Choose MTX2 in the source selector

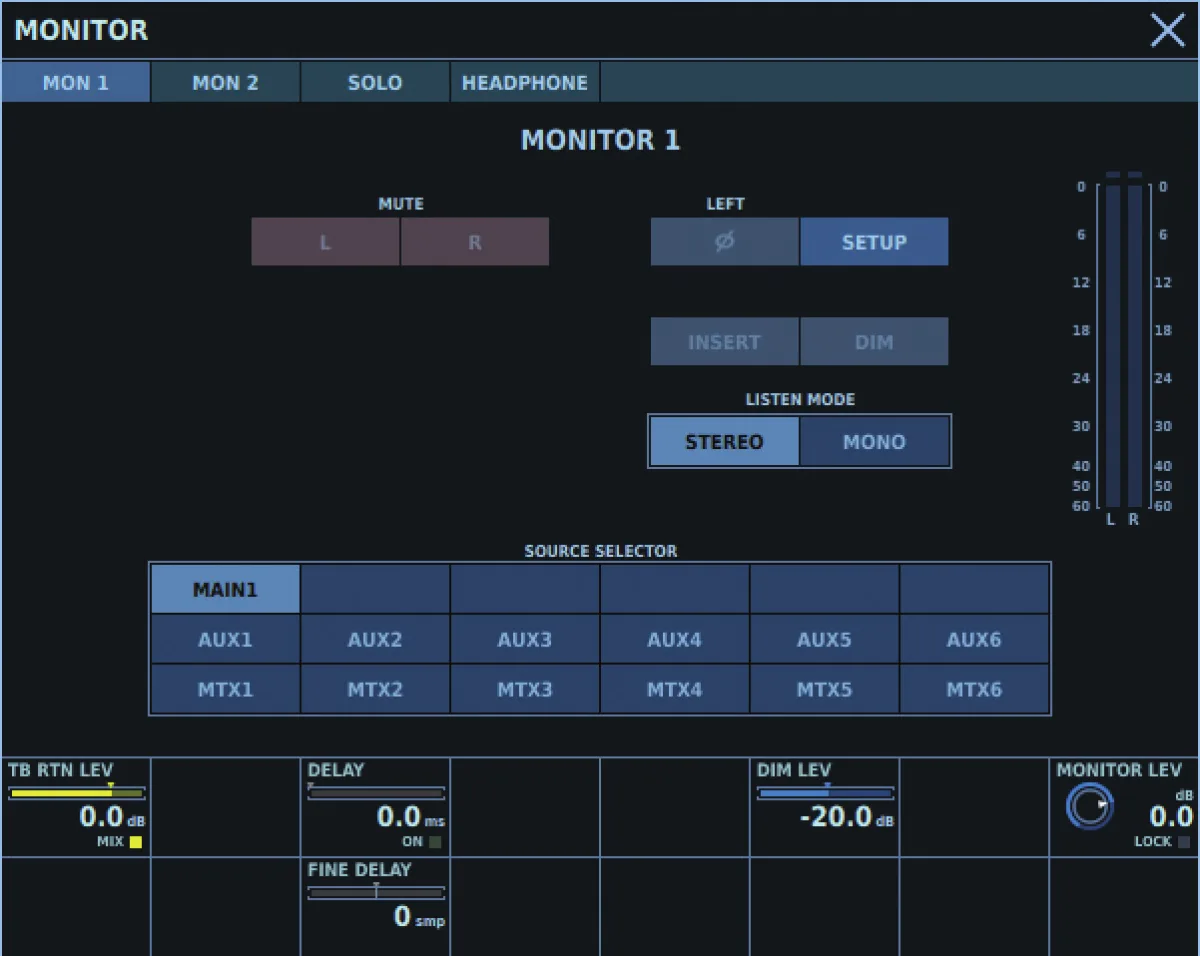(x=375, y=689)
